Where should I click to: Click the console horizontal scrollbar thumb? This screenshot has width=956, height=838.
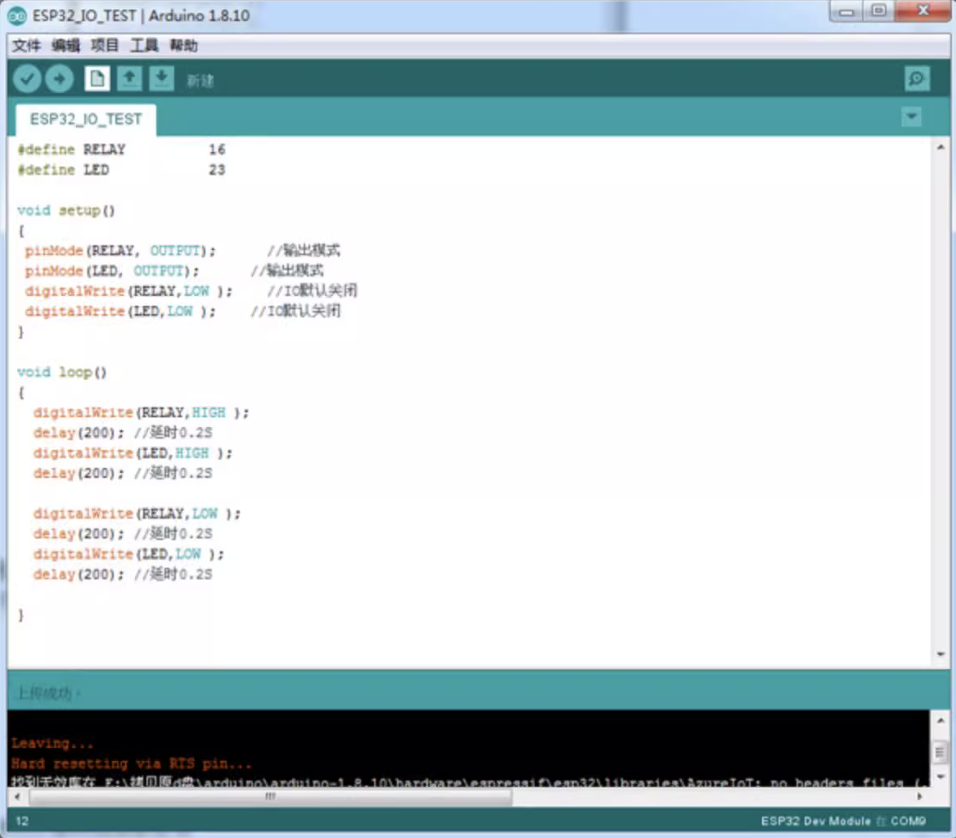270,797
